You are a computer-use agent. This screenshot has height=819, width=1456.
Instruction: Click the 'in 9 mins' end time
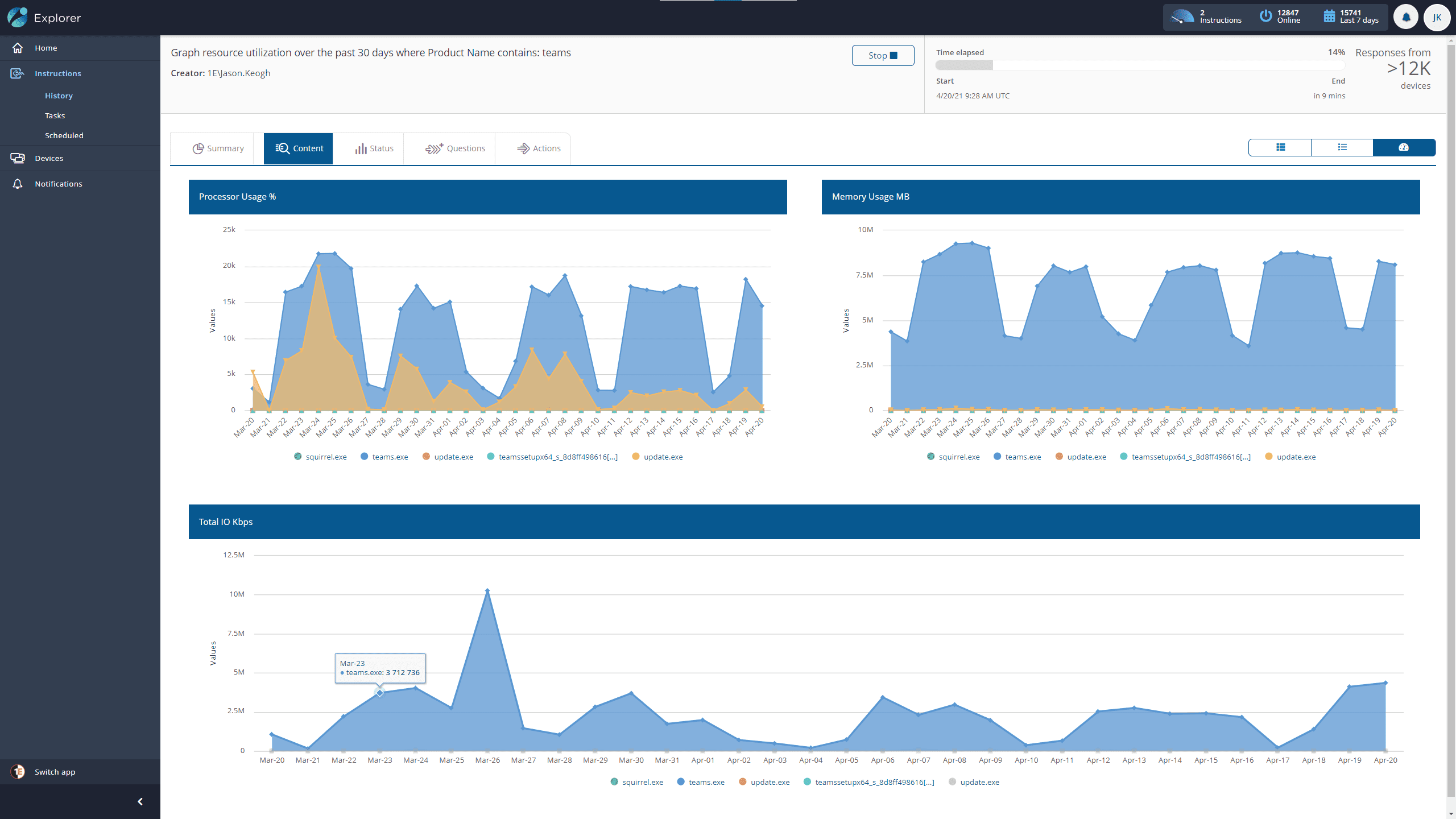pos(1329,96)
